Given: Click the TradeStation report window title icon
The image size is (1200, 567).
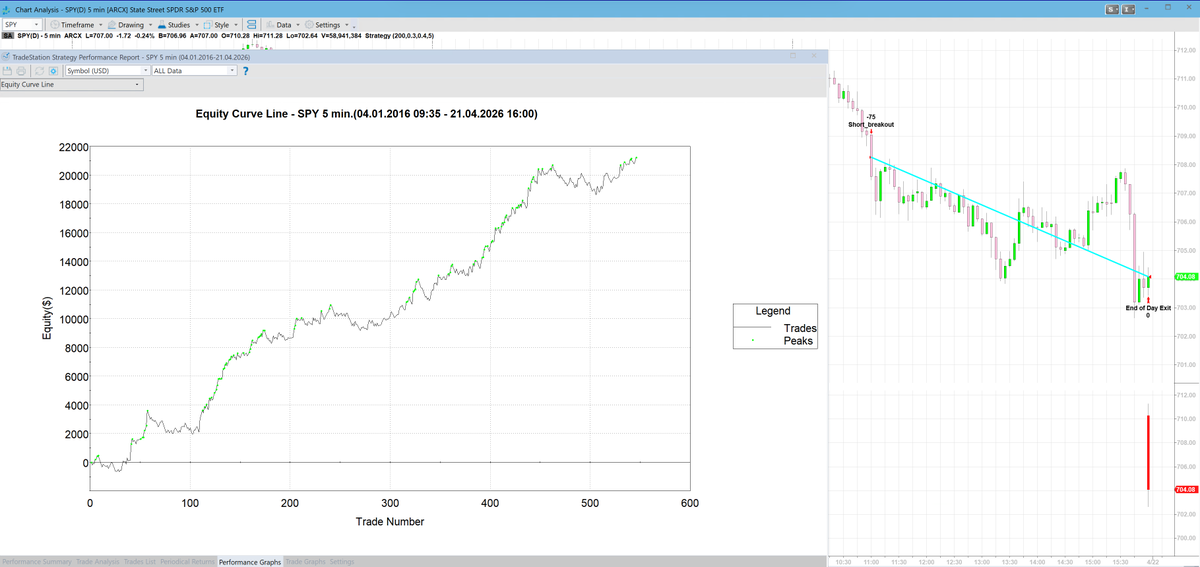Looking at the screenshot, I should tap(6, 58).
